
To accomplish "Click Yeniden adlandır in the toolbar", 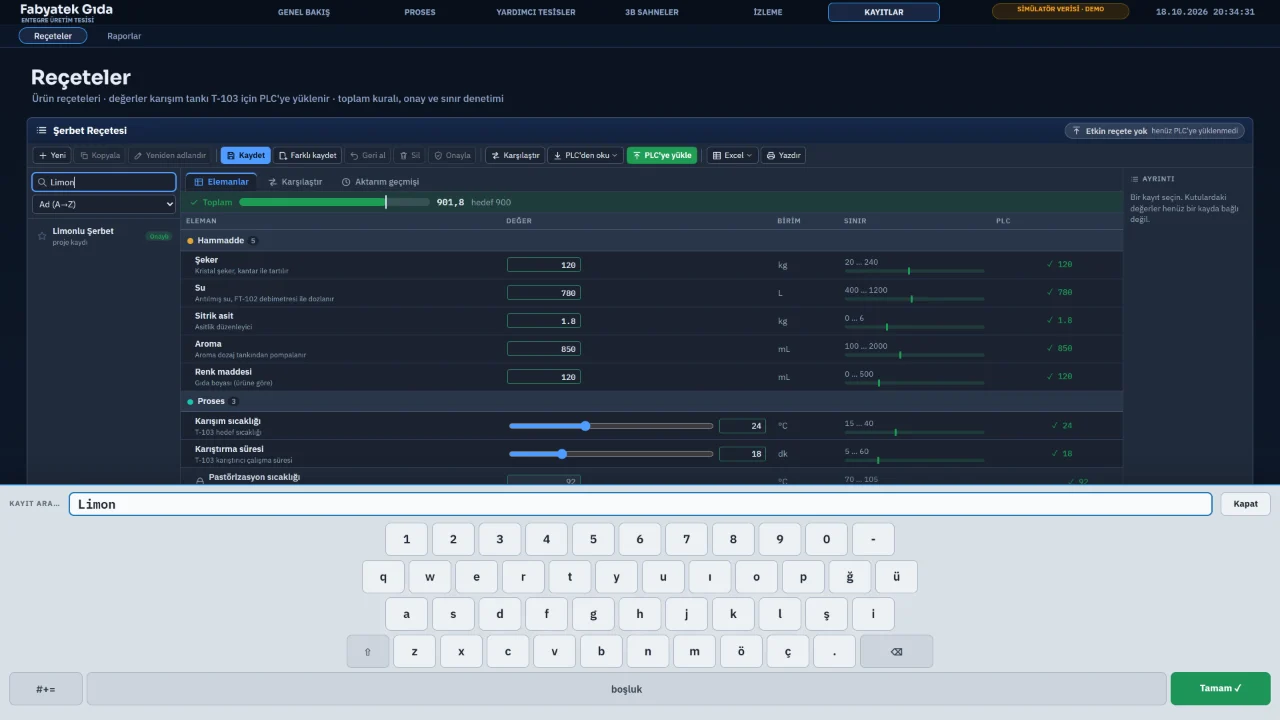I will (x=170, y=155).
